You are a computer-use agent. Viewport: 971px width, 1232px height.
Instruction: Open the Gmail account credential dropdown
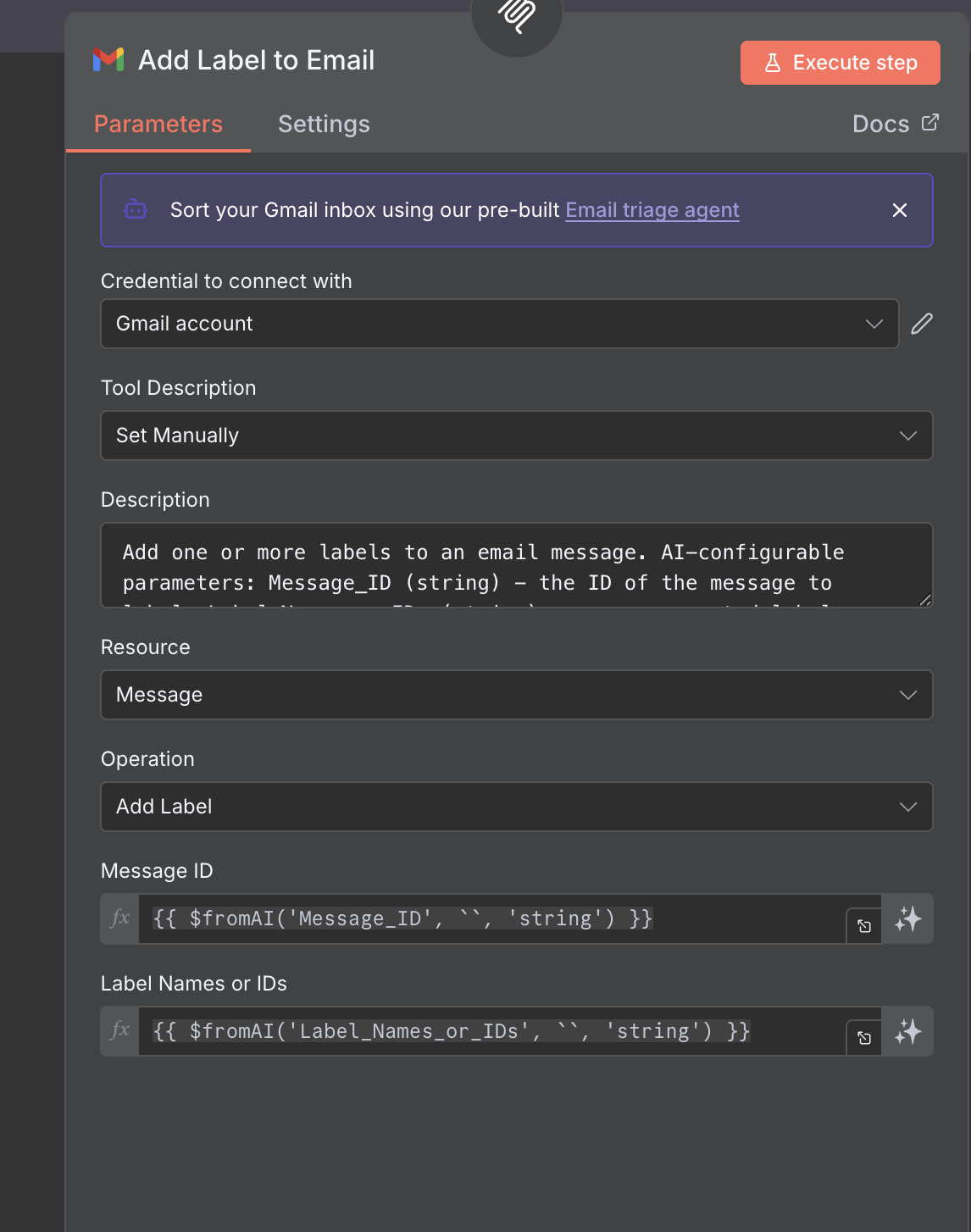coord(499,324)
